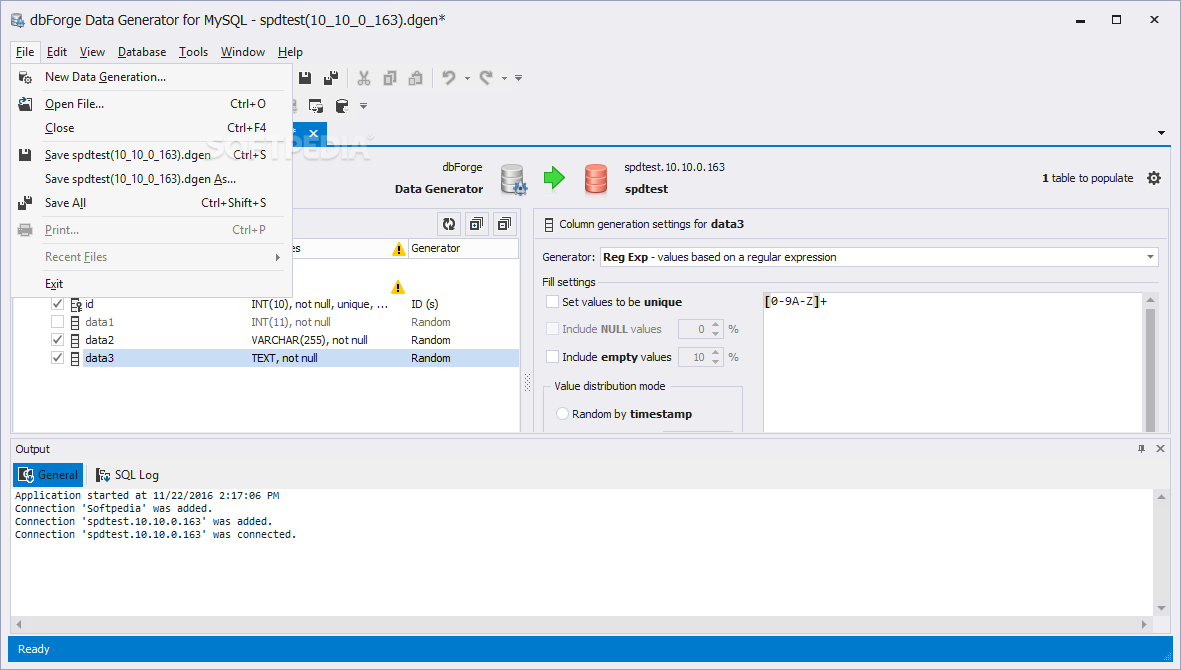Click the Redo arrow icon

(486, 78)
